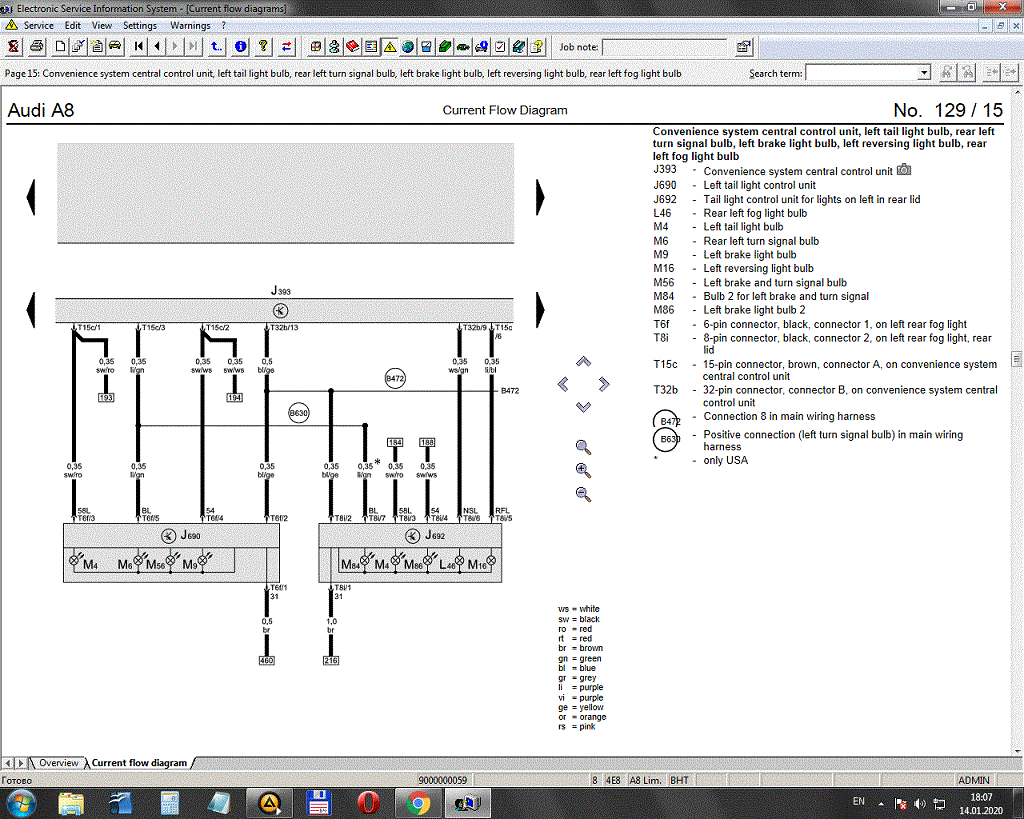Viewport: 1024px width, 819px height.
Task: Click the button next to Job note field
Action: (x=744, y=47)
